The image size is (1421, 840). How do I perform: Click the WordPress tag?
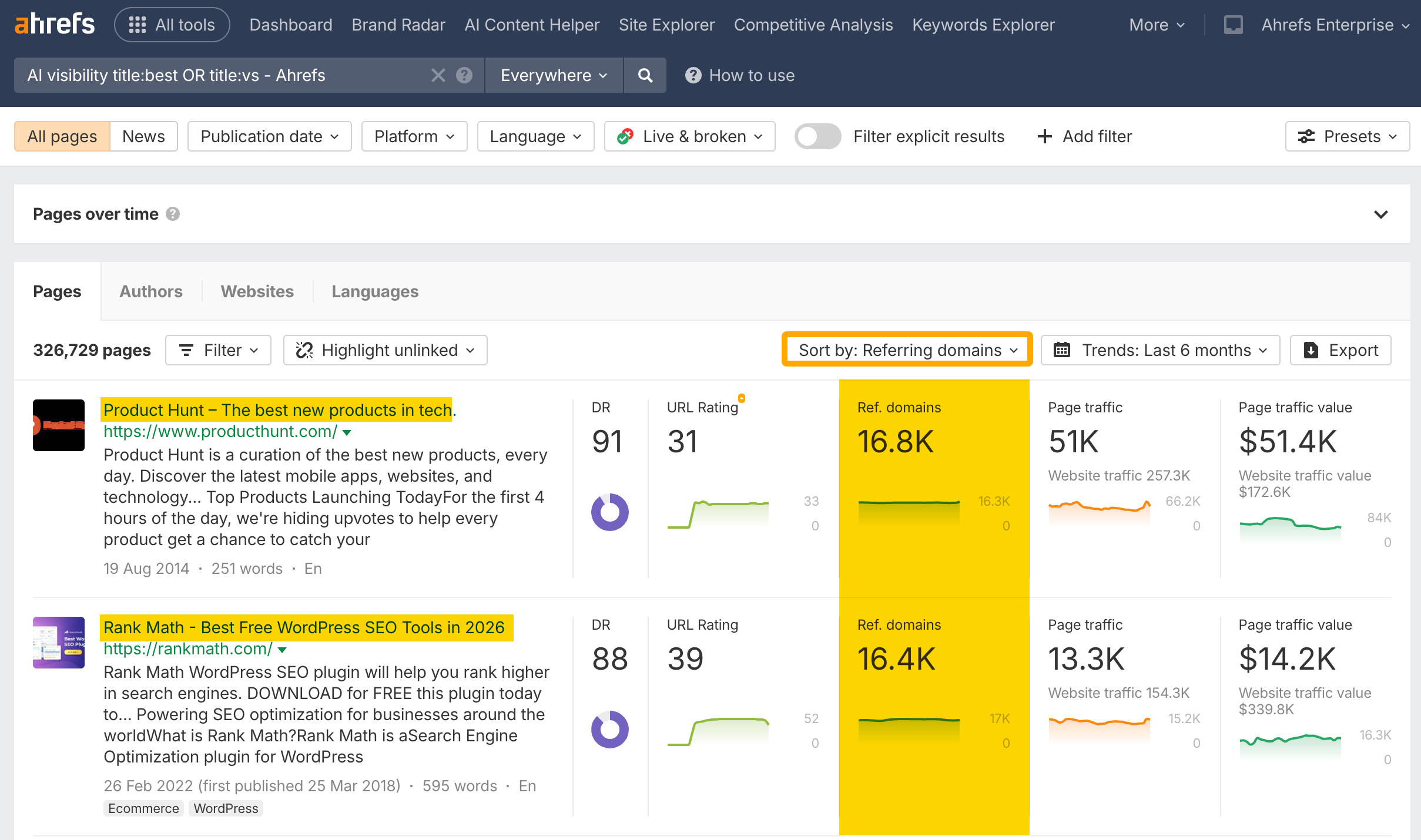point(226,808)
